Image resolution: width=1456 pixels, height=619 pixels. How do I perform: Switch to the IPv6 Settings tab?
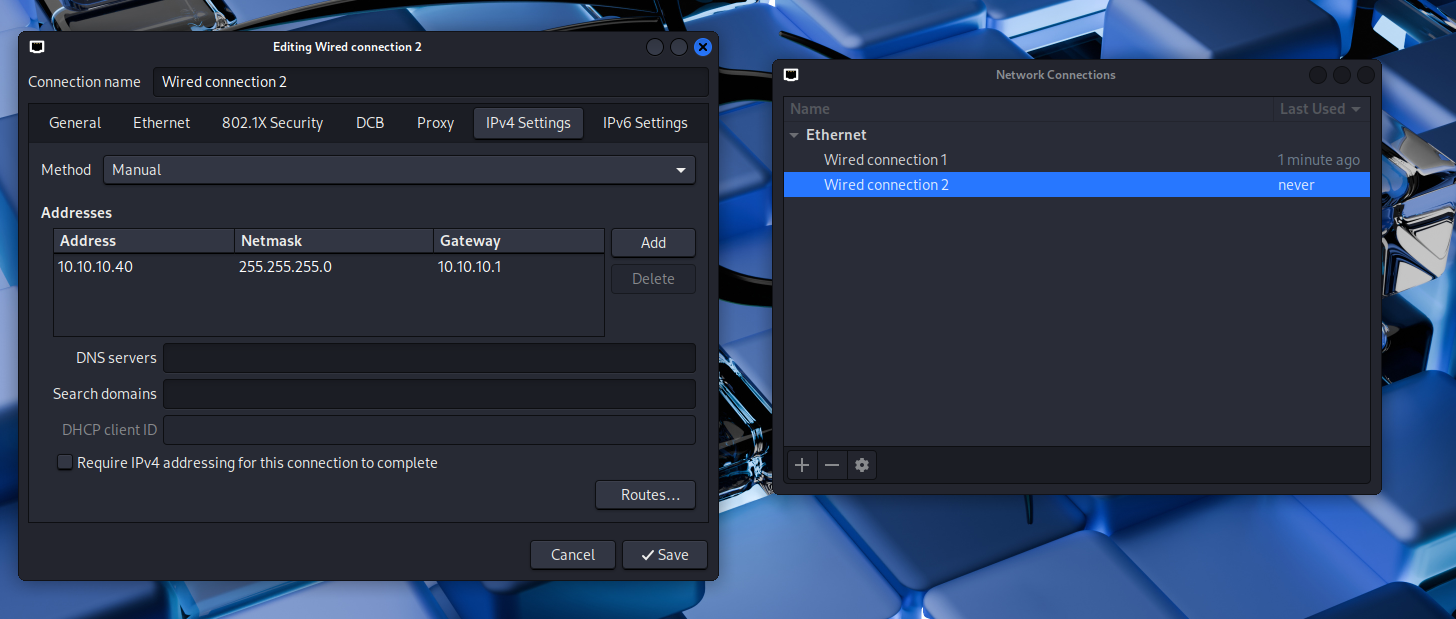[x=645, y=123]
